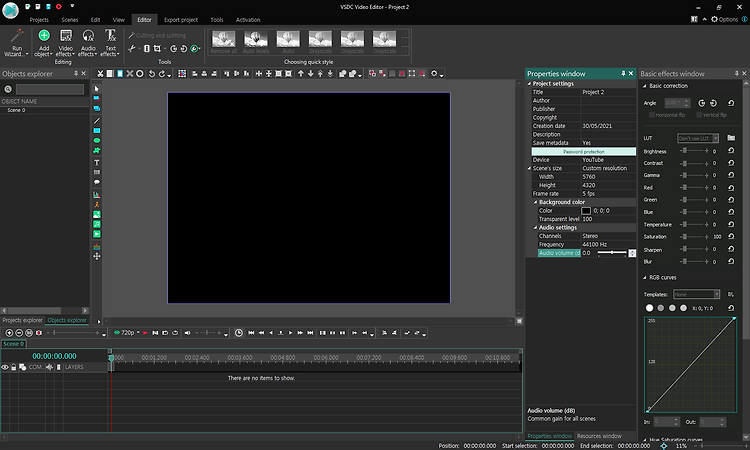Apply the Auto levels quick style
Screen dimensions: 750x450
click(x=257, y=40)
